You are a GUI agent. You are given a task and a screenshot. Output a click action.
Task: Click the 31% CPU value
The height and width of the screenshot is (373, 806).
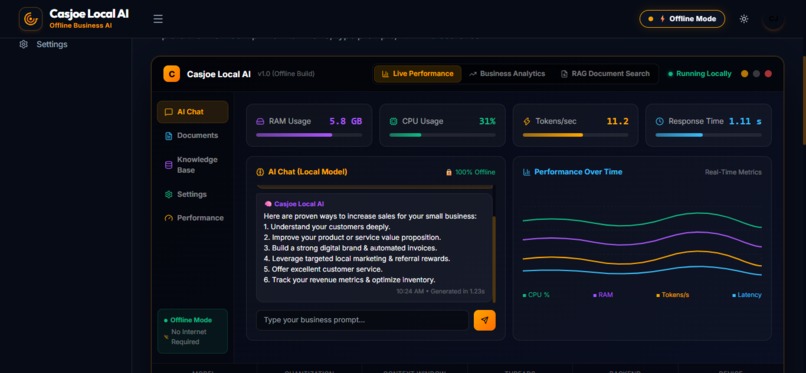487,121
